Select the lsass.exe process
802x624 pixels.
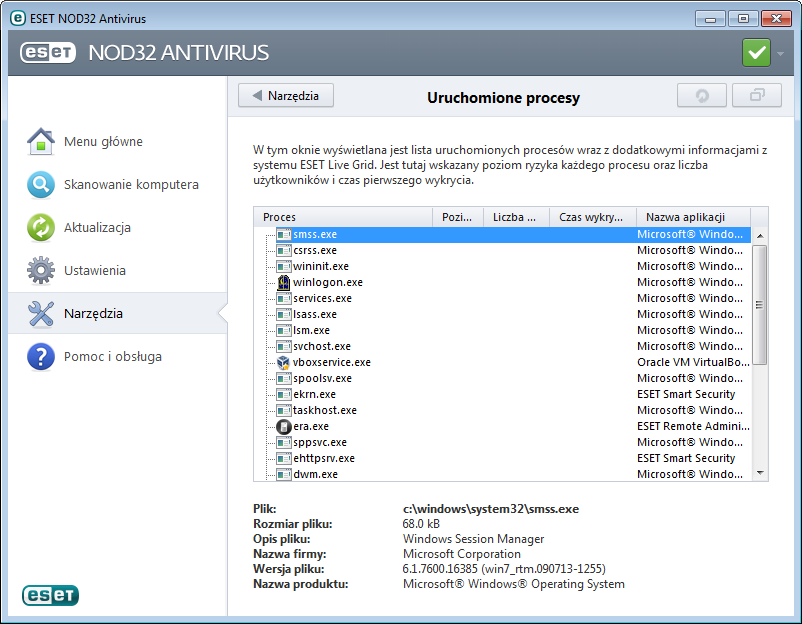[502, 314]
